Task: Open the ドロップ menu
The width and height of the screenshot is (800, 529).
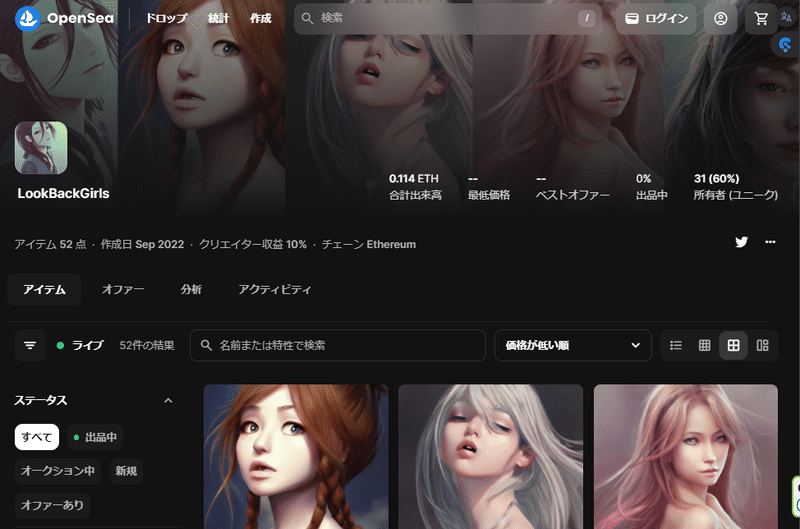Action: 166,18
